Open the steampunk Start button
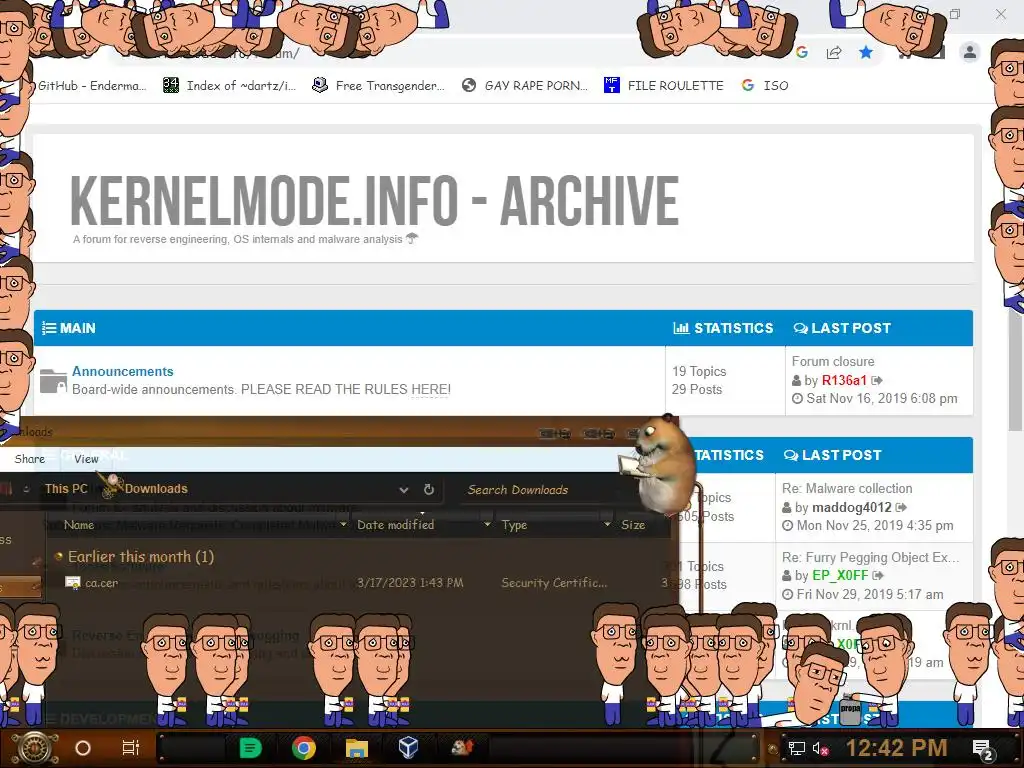Image resolution: width=1024 pixels, height=768 pixels. click(35, 748)
